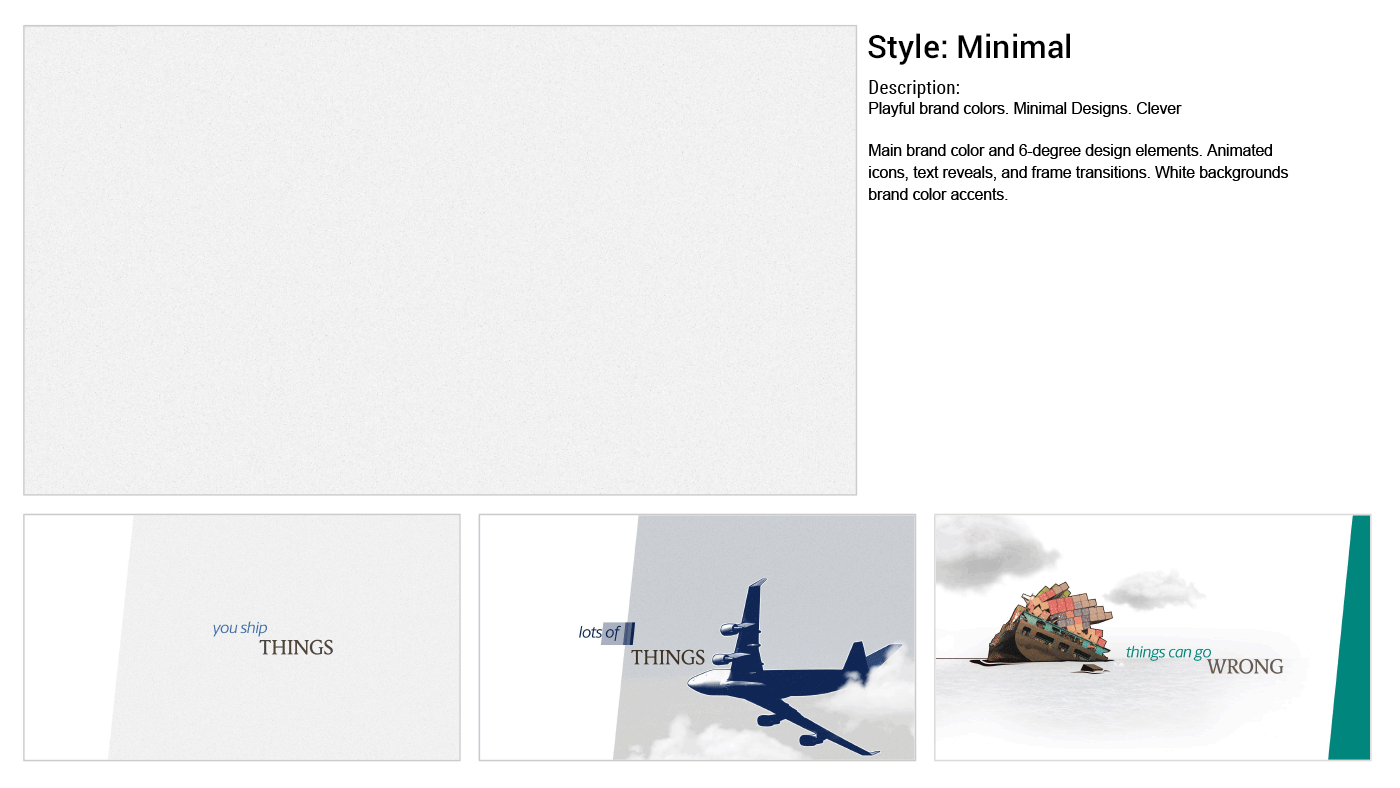The width and height of the screenshot is (1400, 788).
Task: Click the blue 'you ship' text
Action: click(240, 628)
